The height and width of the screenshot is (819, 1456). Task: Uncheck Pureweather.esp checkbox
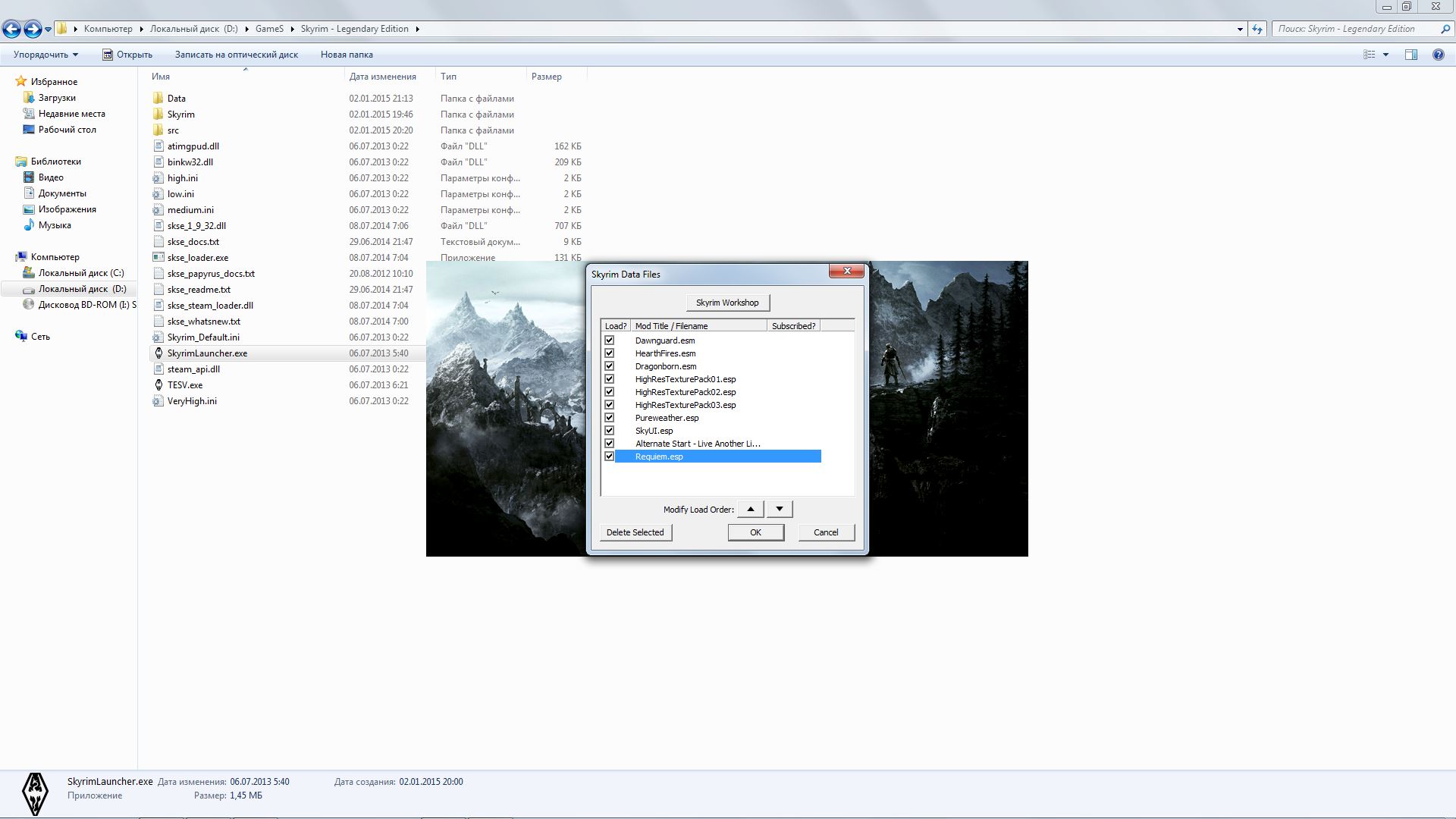pos(609,417)
